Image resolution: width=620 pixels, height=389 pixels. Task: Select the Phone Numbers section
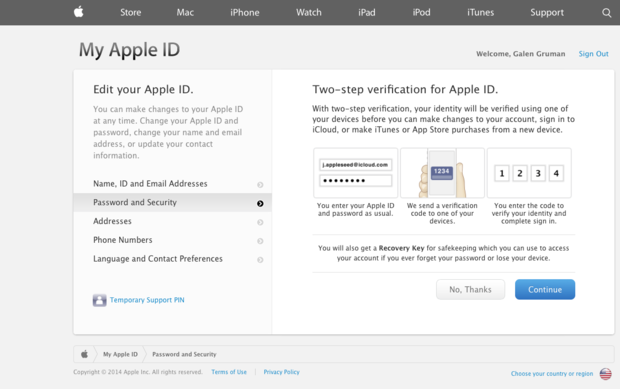click(x=172, y=240)
